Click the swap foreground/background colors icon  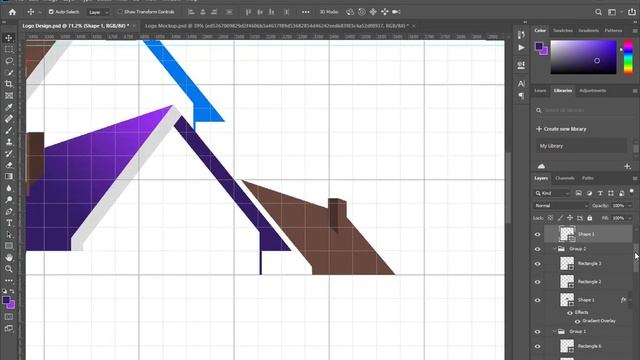pos(12,291)
